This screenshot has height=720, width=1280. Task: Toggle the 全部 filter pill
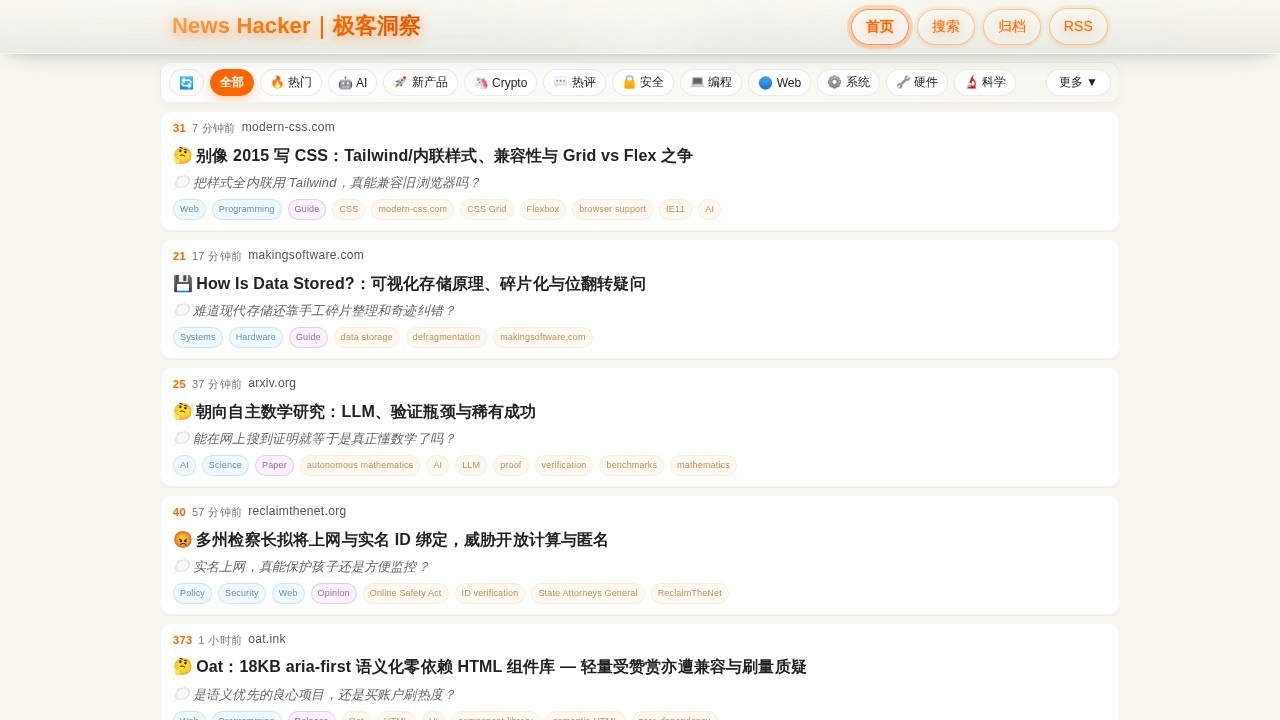click(232, 83)
